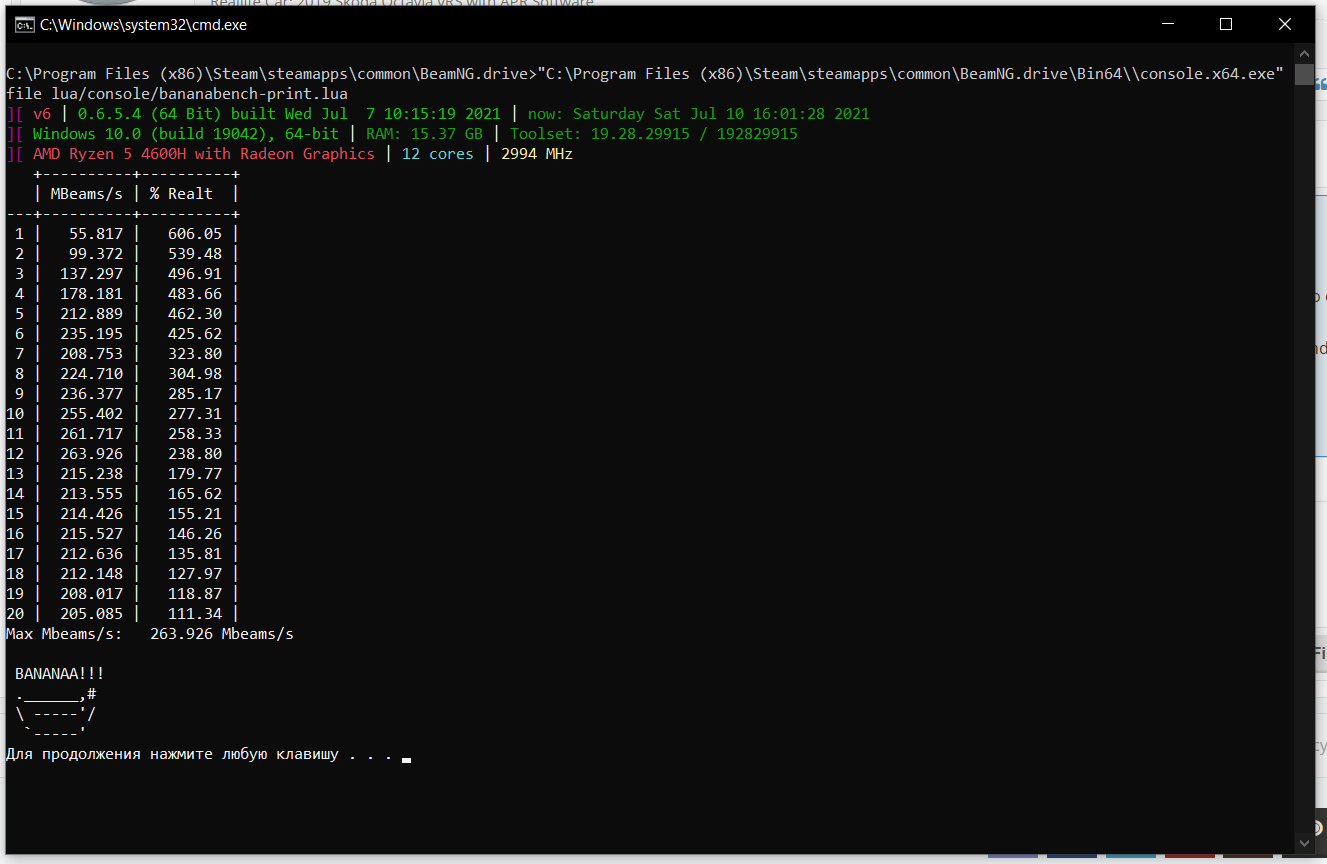Click the value 425.62 in row 6
Screen dimensions: 1327x864
tap(195, 334)
